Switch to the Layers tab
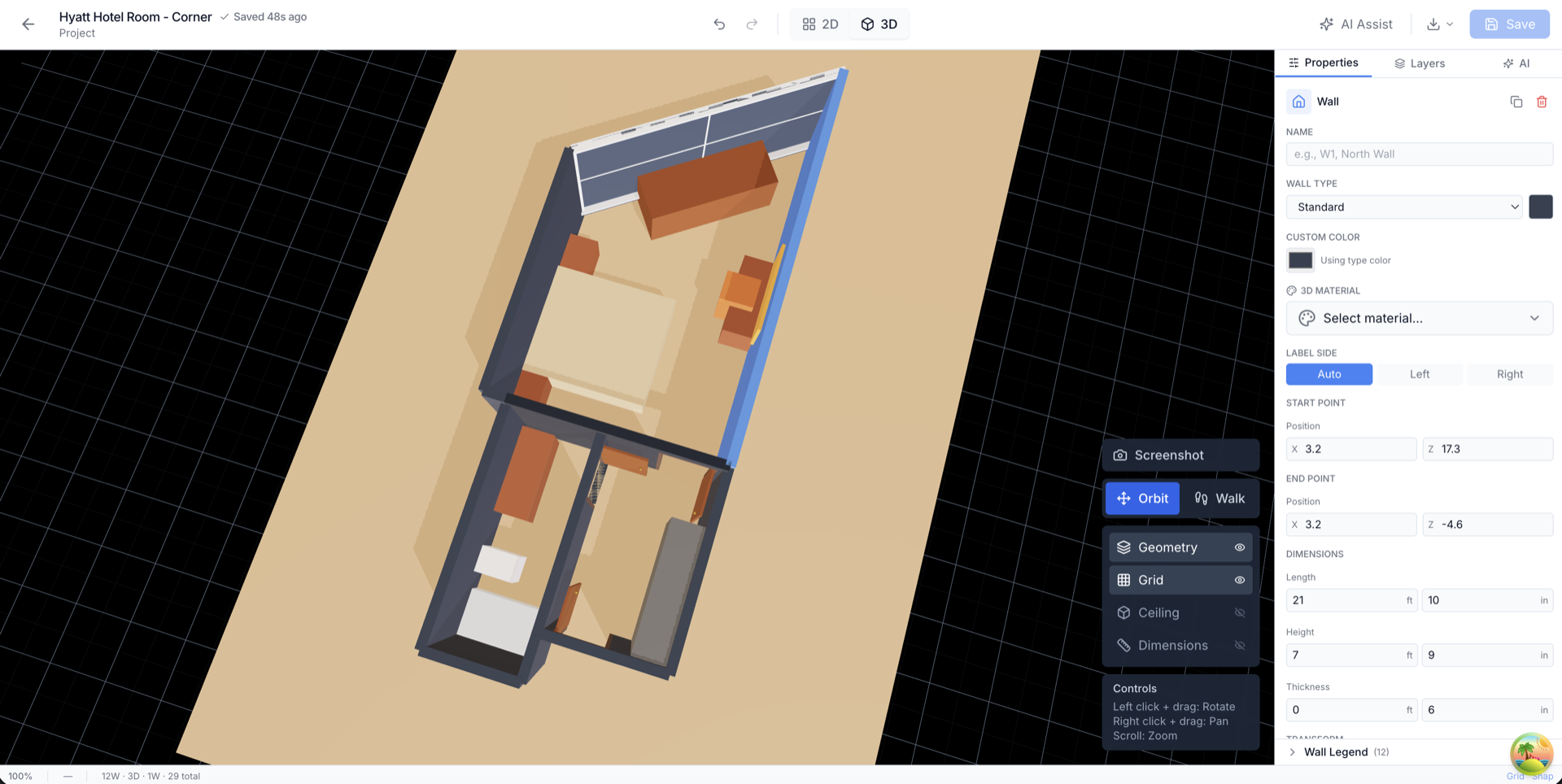 tap(1420, 63)
